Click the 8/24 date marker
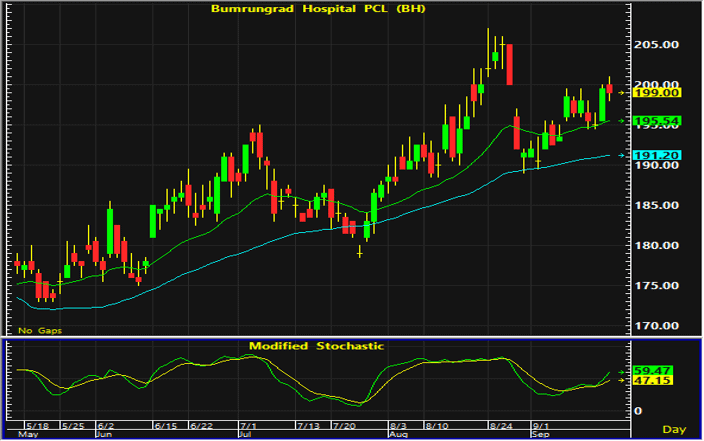 click(x=501, y=426)
